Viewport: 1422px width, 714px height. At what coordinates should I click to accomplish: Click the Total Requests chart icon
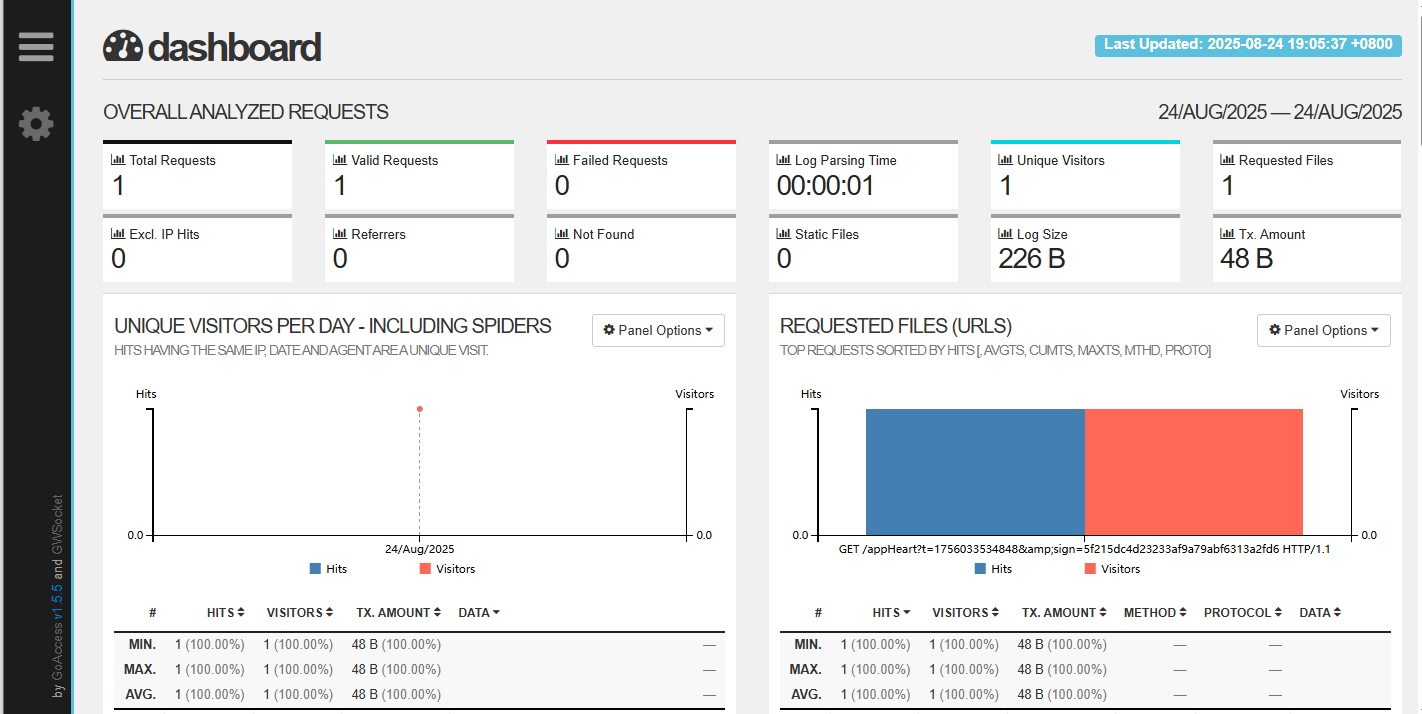[117, 160]
